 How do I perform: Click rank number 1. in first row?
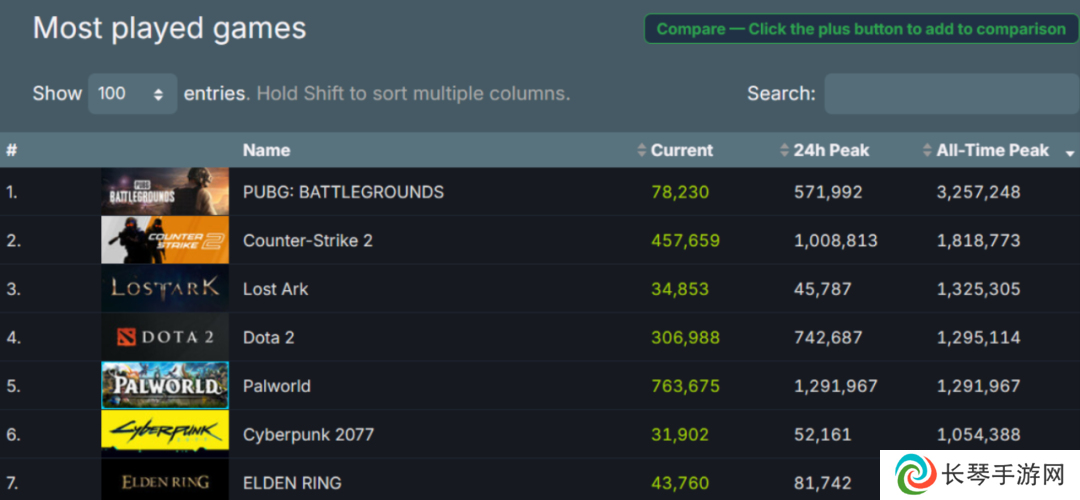[12, 191]
